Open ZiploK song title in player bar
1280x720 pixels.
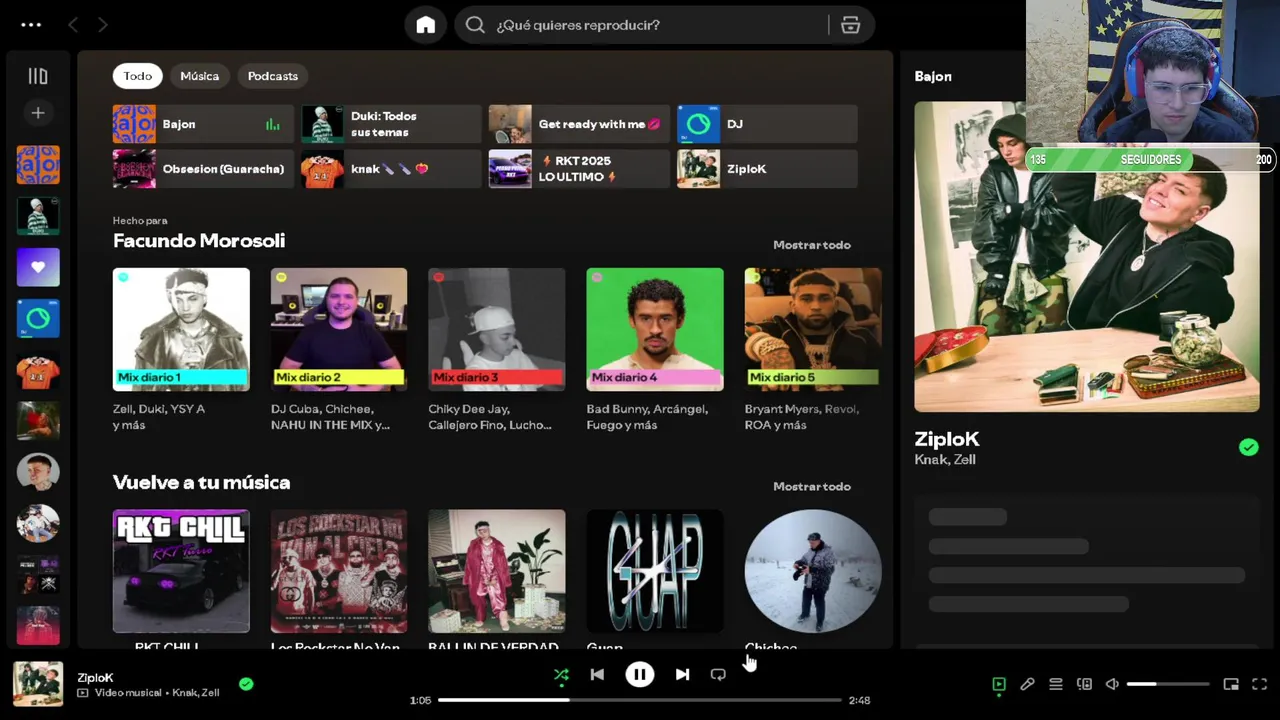tap(95, 678)
